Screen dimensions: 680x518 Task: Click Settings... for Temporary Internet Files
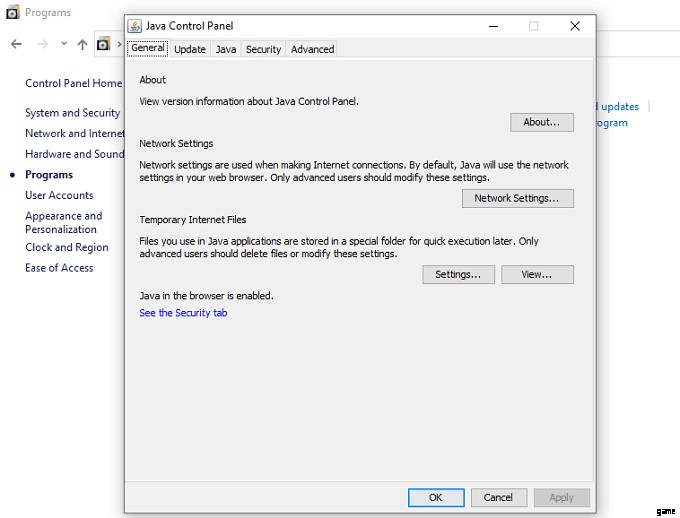point(458,274)
